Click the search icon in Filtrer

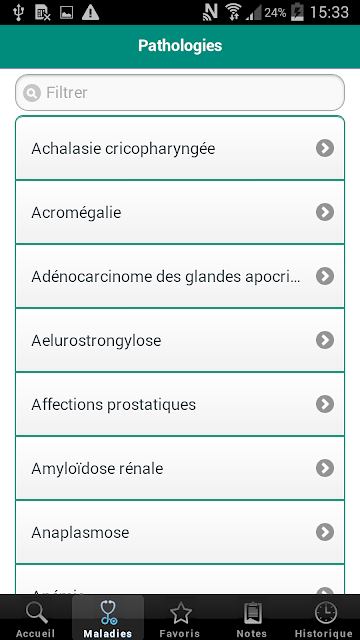(x=31, y=93)
